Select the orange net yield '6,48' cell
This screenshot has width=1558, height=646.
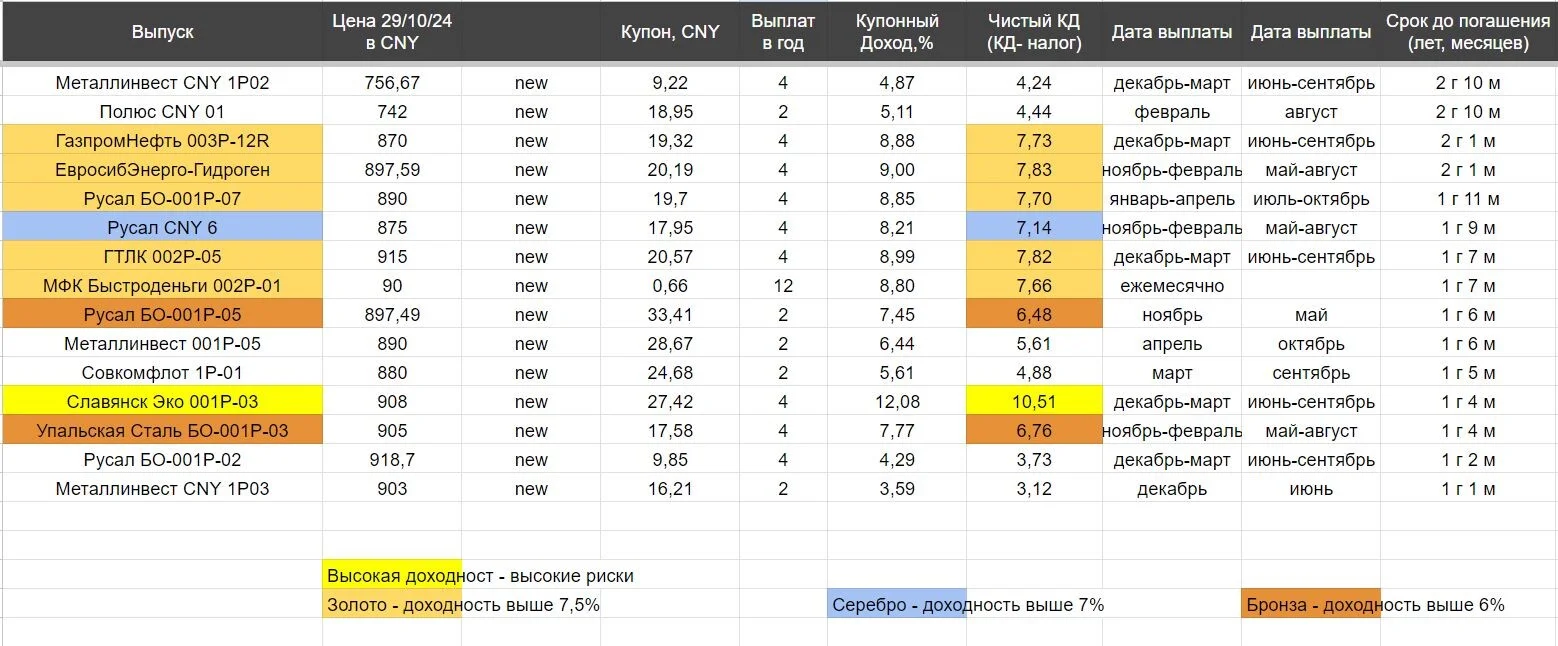tap(1034, 315)
